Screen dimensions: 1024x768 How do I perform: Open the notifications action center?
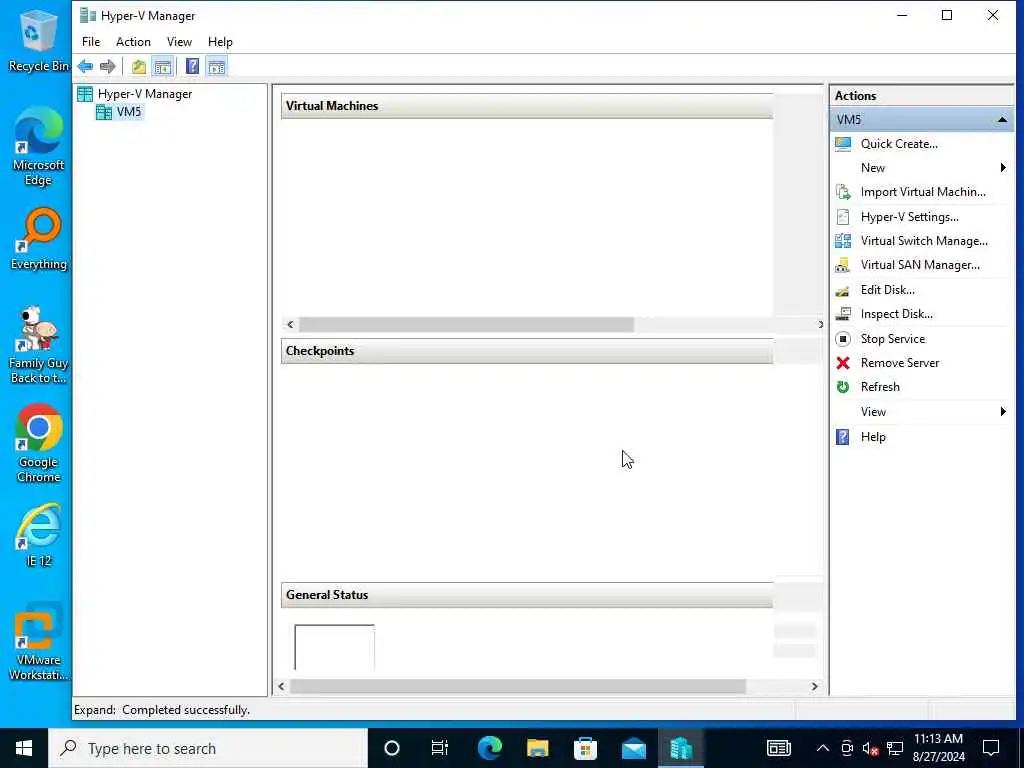click(991, 748)
